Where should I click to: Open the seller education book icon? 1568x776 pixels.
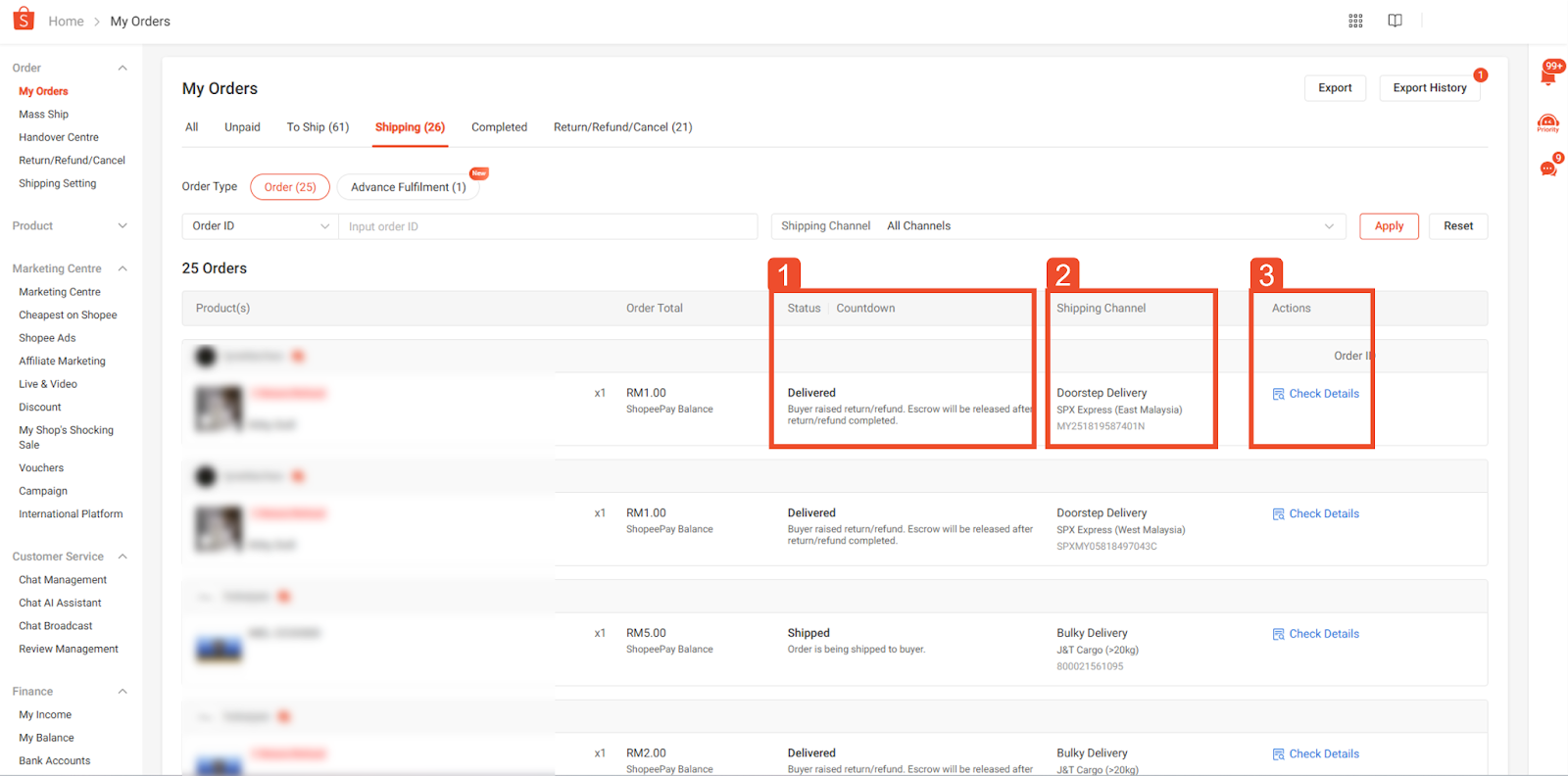click(x=1395, y=21)
